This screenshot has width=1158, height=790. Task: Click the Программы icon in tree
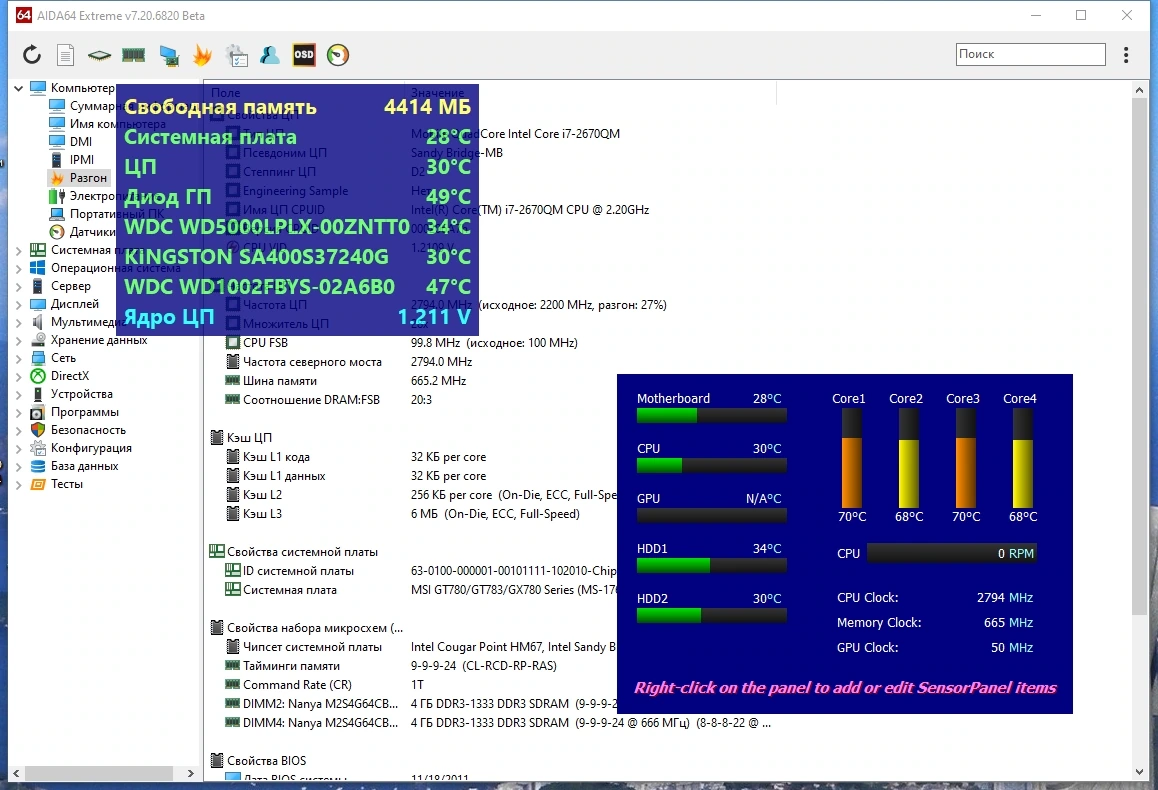pyautogui.click(x=38, y=412)
